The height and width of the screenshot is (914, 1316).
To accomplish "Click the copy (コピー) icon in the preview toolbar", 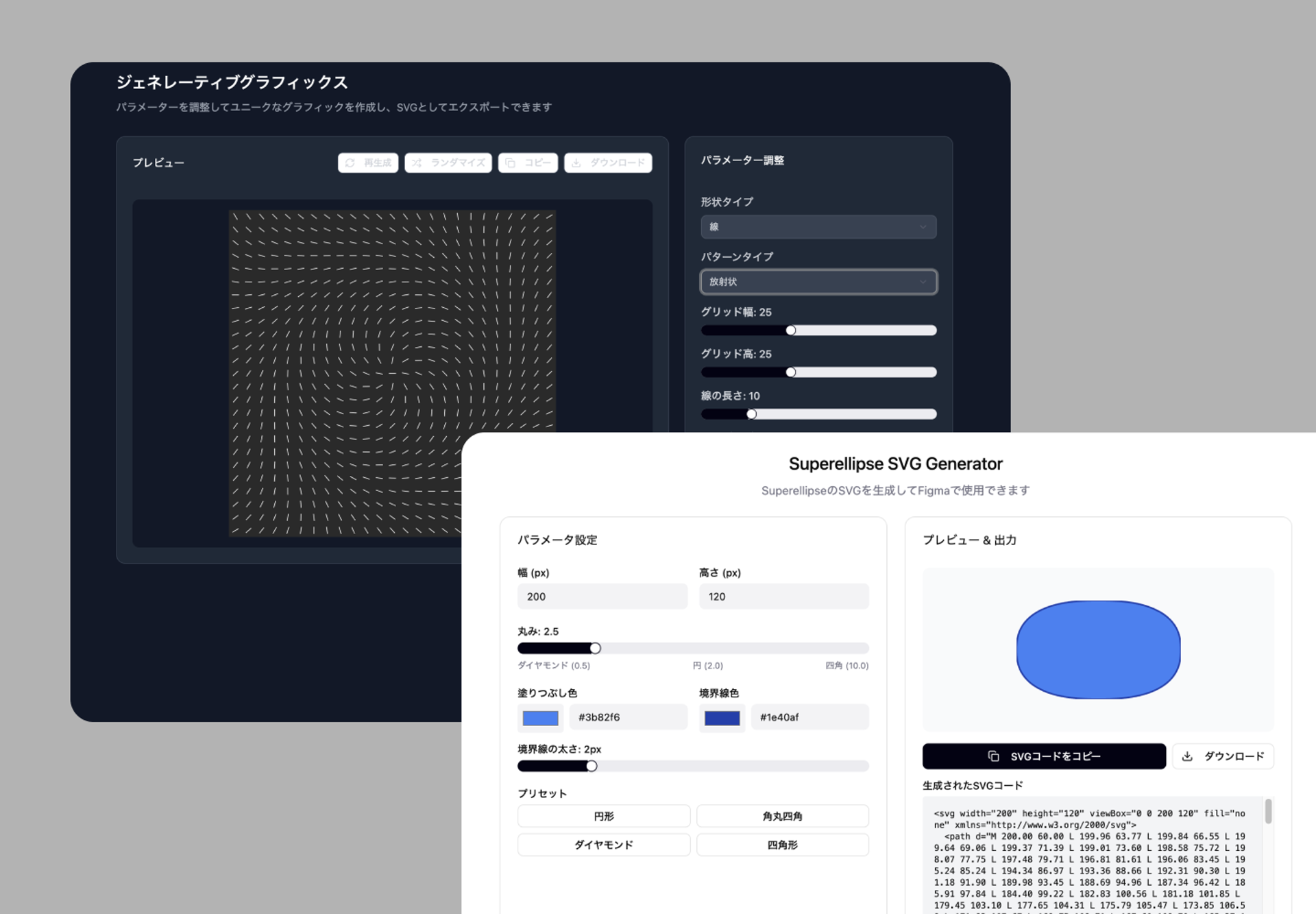I will [x=510, y=163].
